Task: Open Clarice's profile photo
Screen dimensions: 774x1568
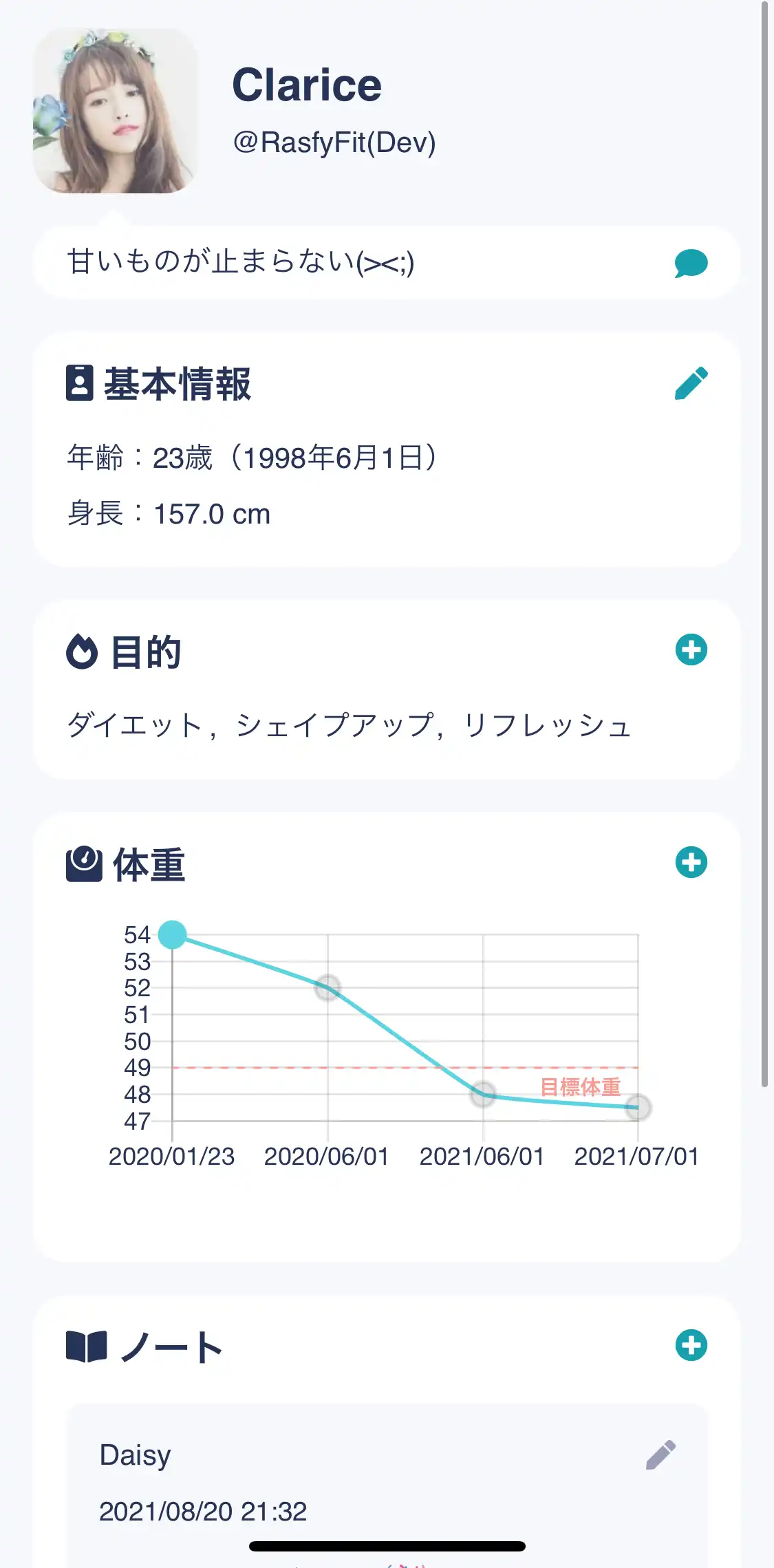Action: click(115, 111)
